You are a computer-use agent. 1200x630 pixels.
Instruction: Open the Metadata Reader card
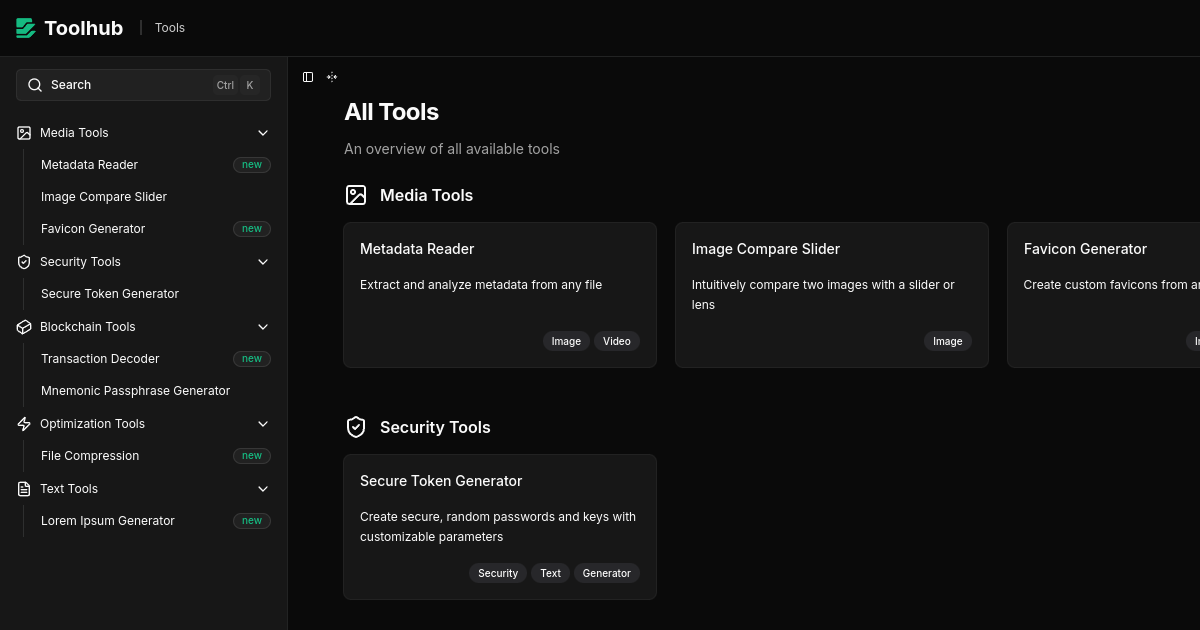click(x=499, y=294)
